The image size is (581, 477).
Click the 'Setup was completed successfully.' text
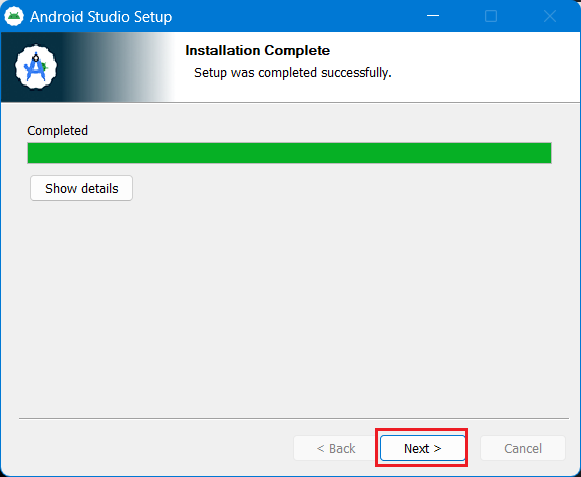[293, 73]
